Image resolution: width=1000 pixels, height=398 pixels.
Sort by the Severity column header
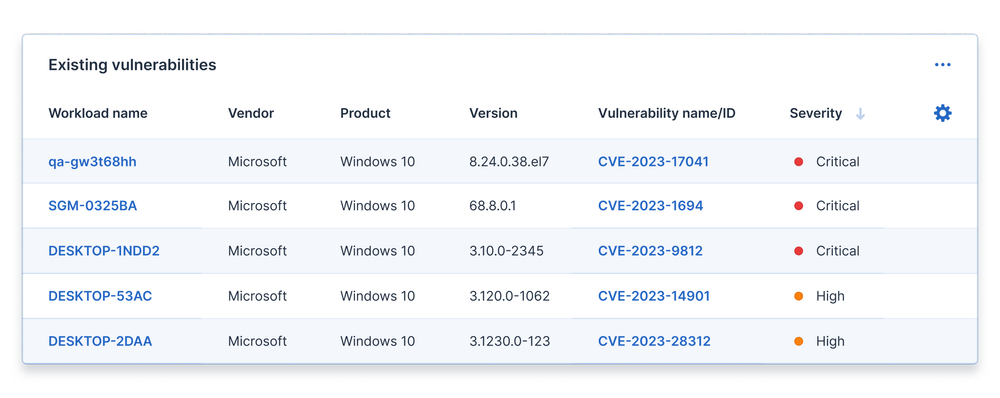816,114
